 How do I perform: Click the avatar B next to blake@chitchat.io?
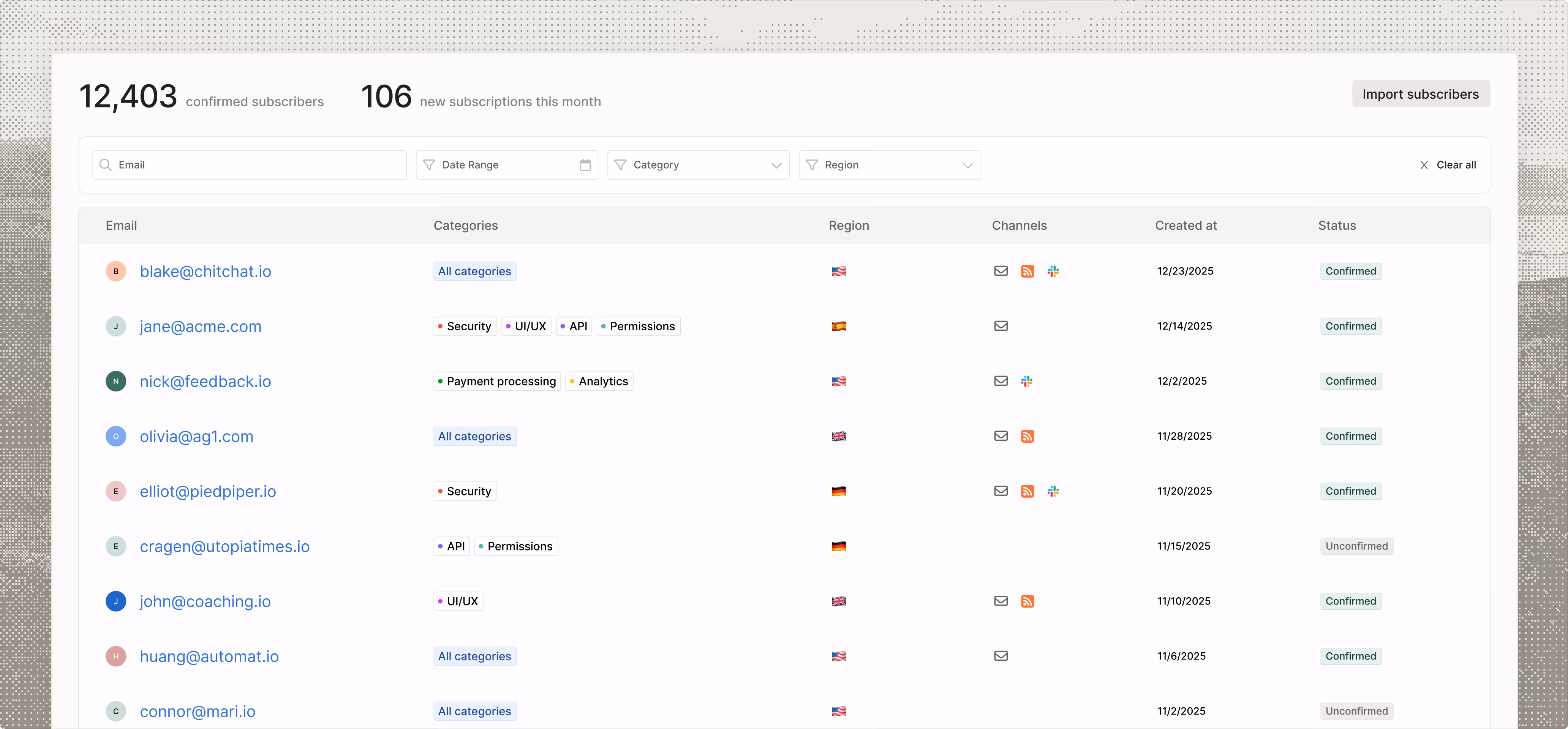point(115,271)
